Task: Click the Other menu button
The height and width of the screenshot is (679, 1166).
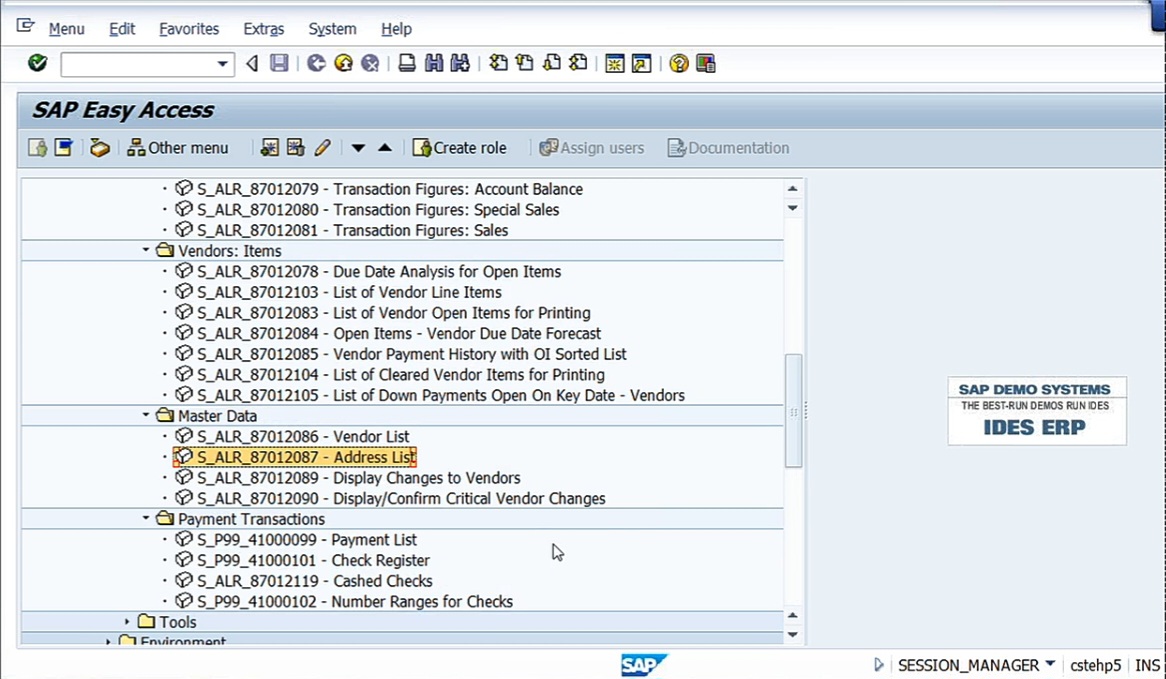Action: pyautogui.click(x=178, y=147)
